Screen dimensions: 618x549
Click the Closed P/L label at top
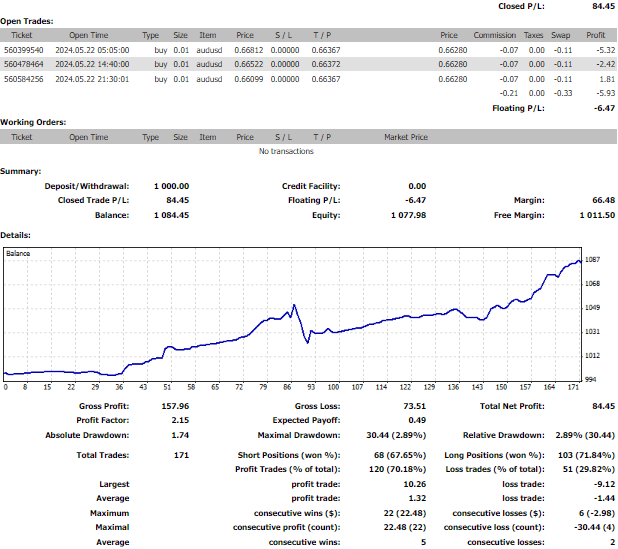tap(521, 6)
